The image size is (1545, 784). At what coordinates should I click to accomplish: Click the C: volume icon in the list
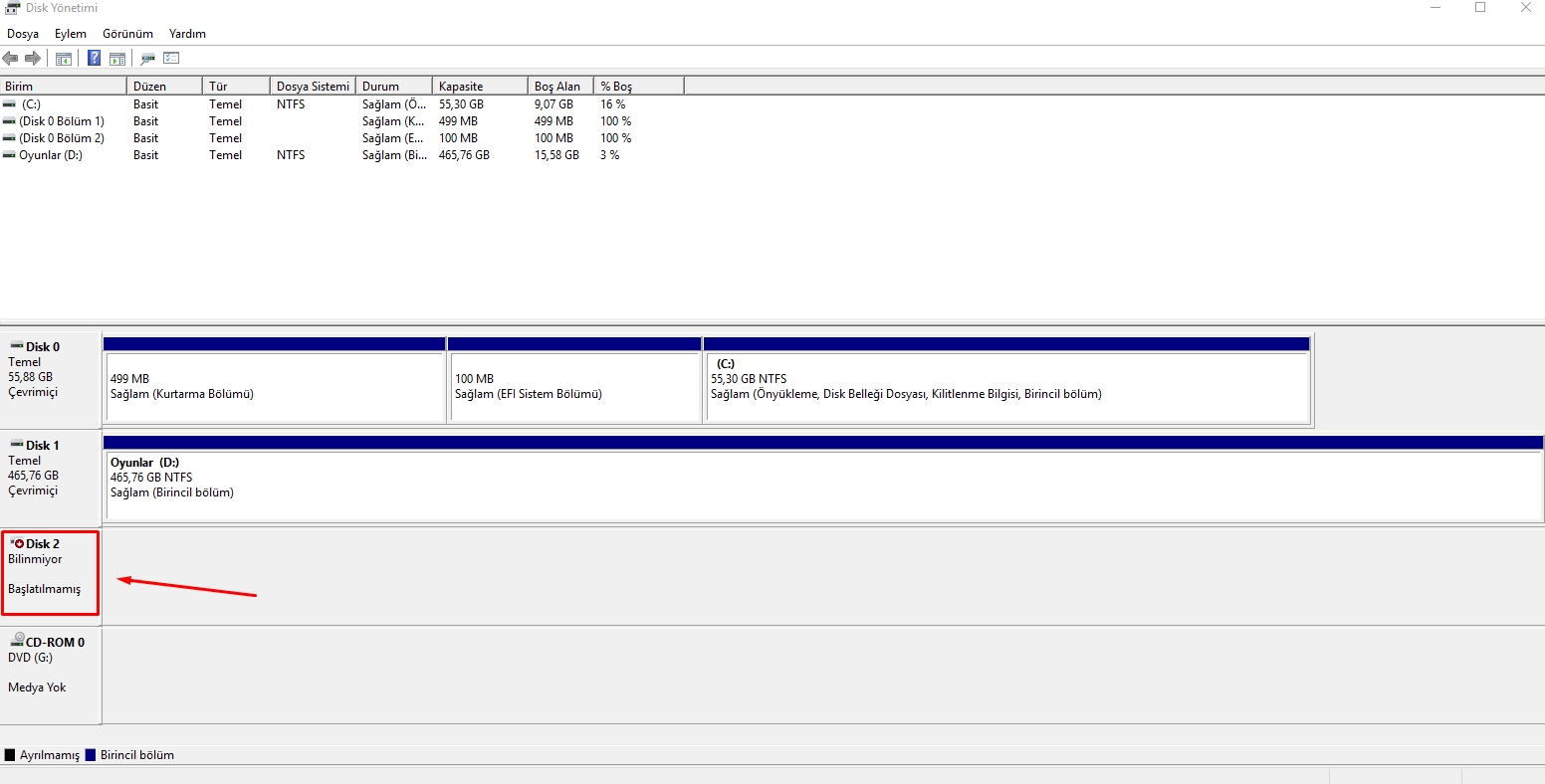pos(8,103)
